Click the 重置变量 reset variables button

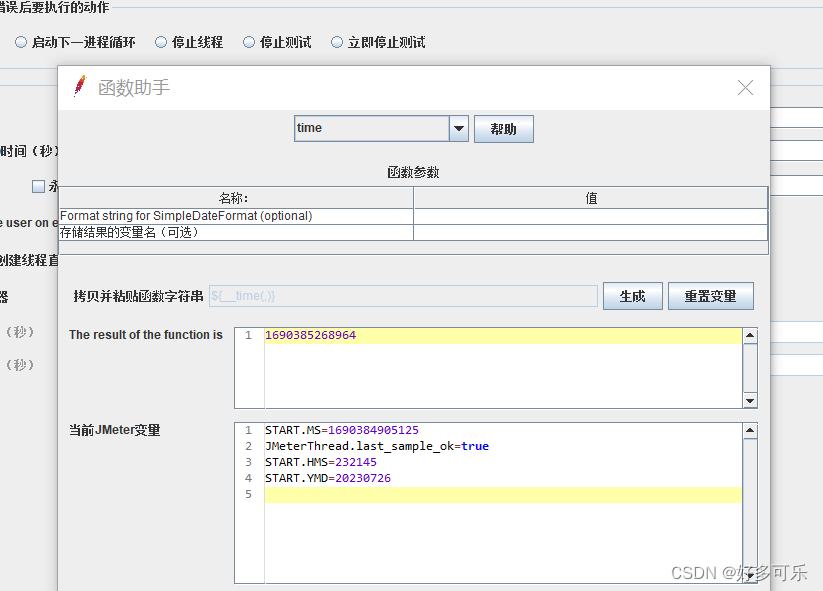[711, 296]
